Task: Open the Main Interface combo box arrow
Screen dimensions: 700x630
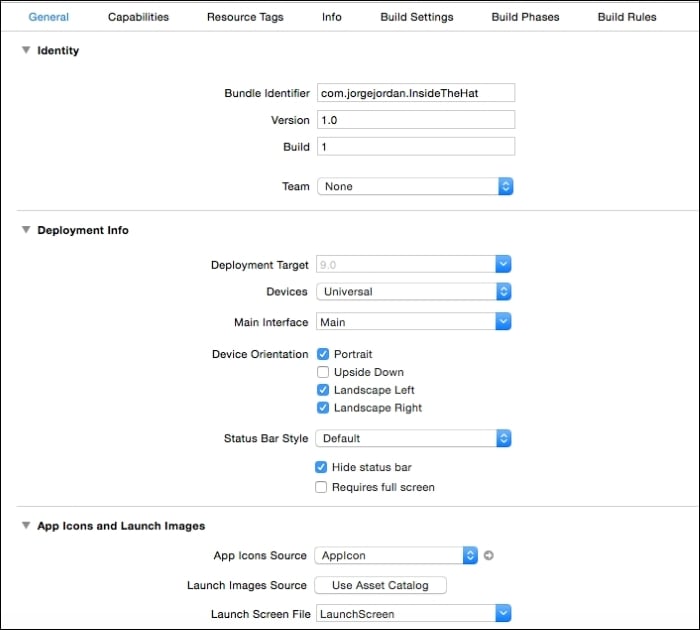Action: tap(503, 321)
